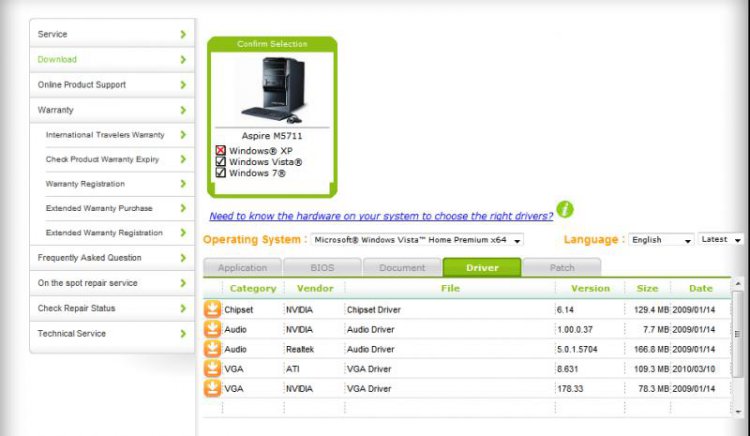Image resolution: width=750 pixels, height=436 pixels.
Task: Download the Realtek Audio Driver
Action: tap(212, 349)
